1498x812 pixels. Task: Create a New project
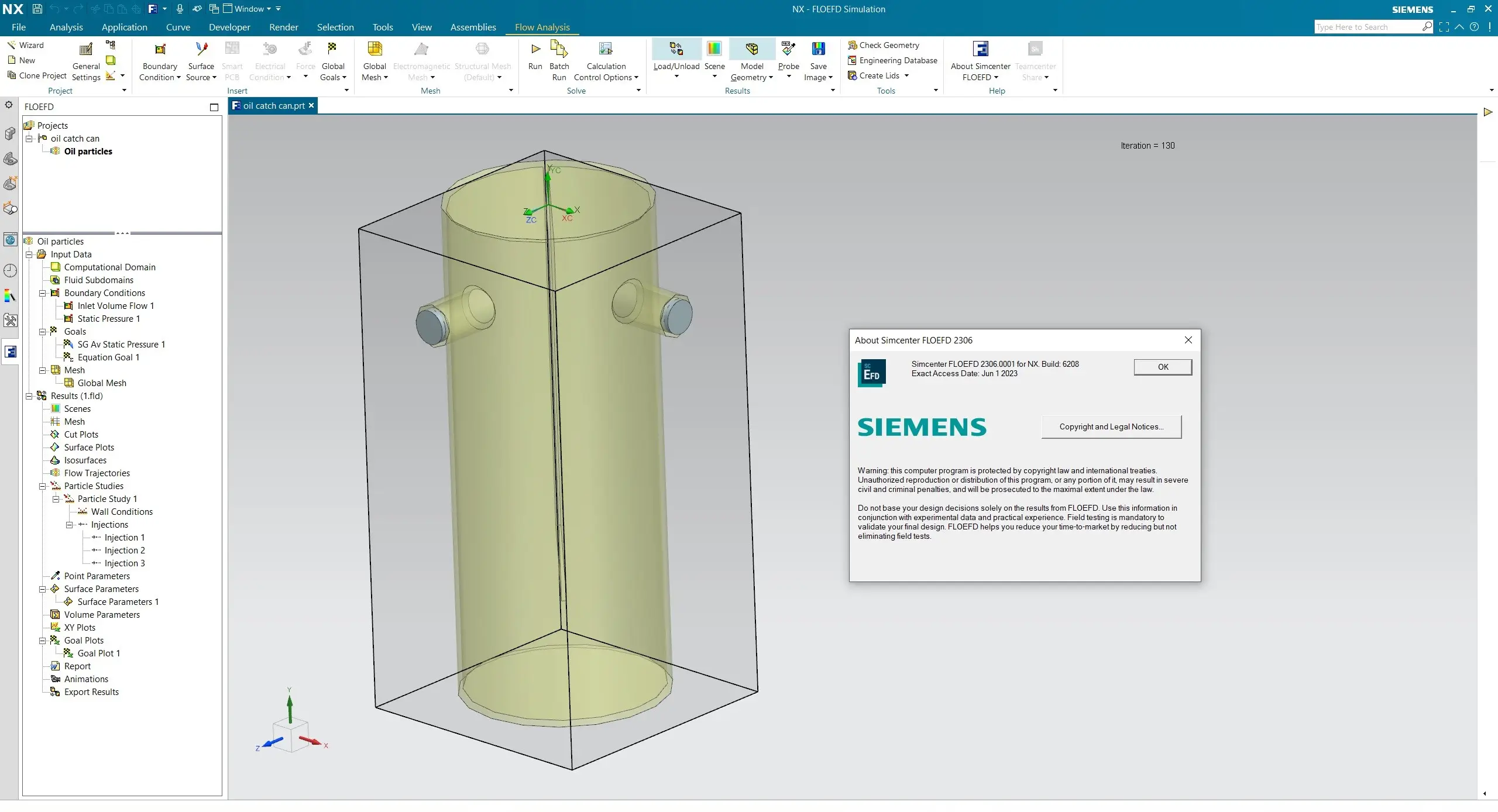22,60
